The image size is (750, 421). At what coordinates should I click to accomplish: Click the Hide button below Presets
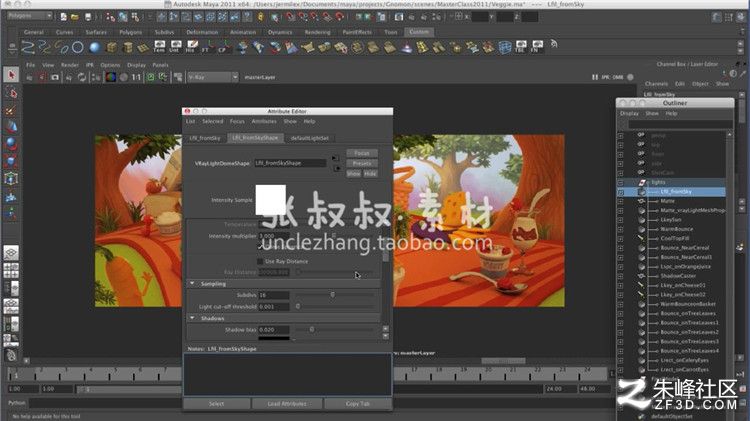[370, 174]
